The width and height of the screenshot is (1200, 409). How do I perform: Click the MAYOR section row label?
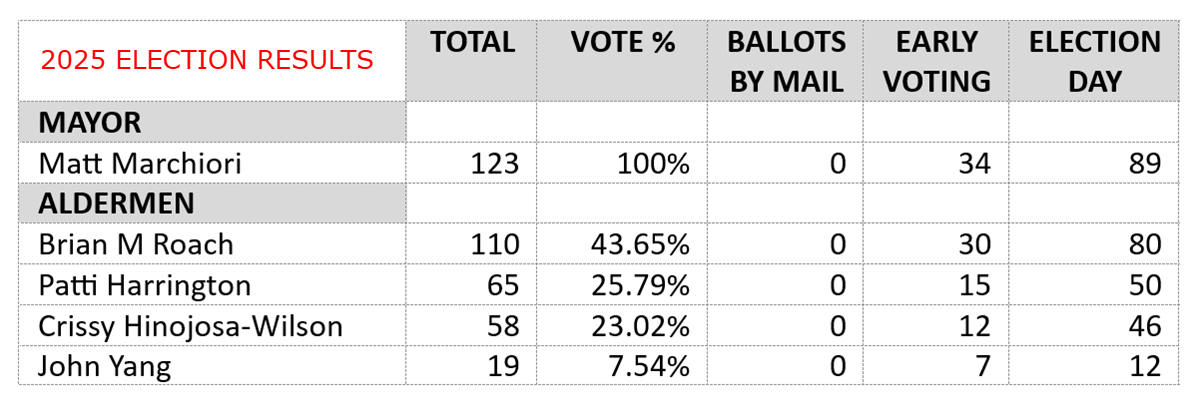coord(89,124)
